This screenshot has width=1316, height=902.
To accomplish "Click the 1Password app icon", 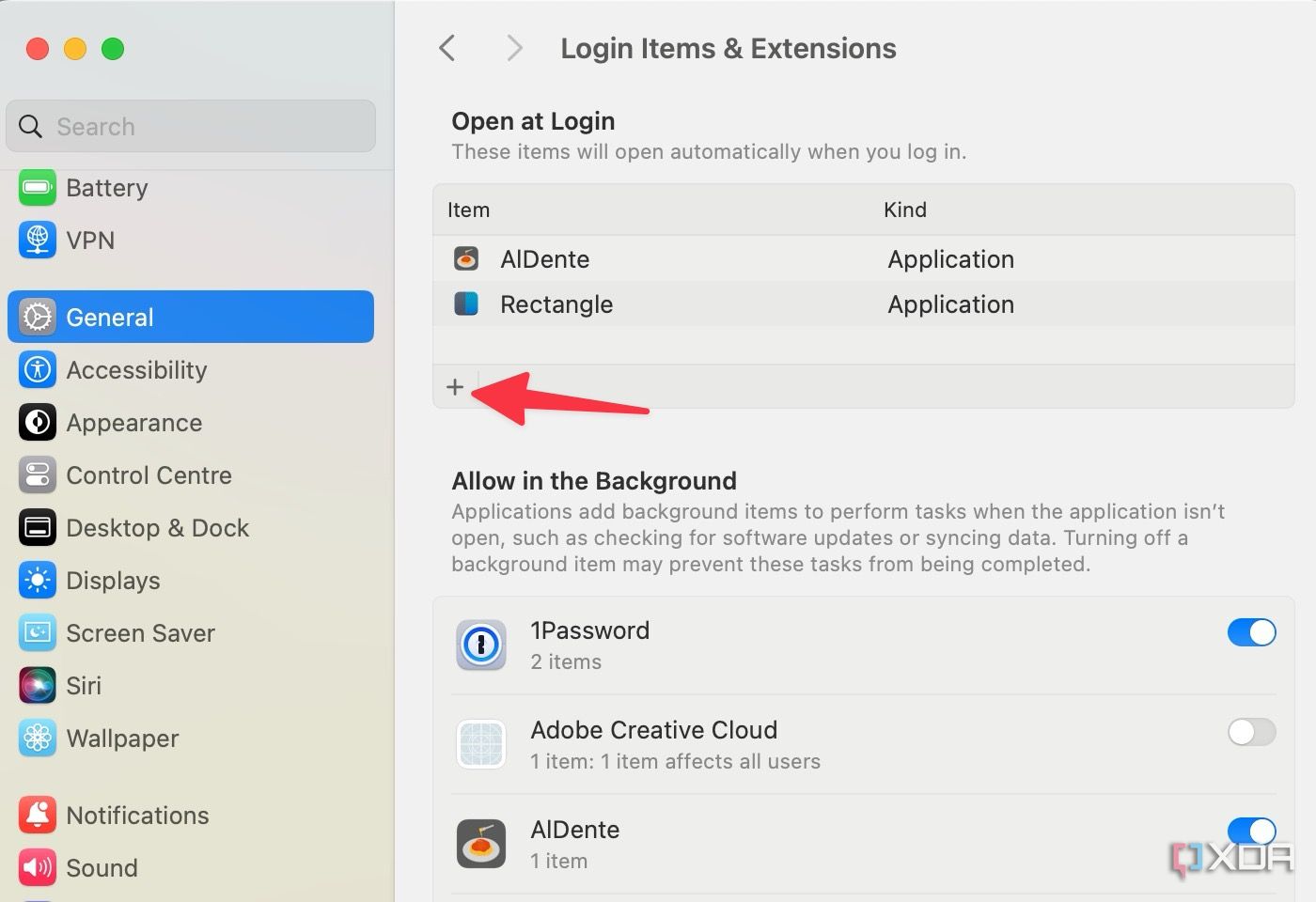I will click(x=481, y=645).
